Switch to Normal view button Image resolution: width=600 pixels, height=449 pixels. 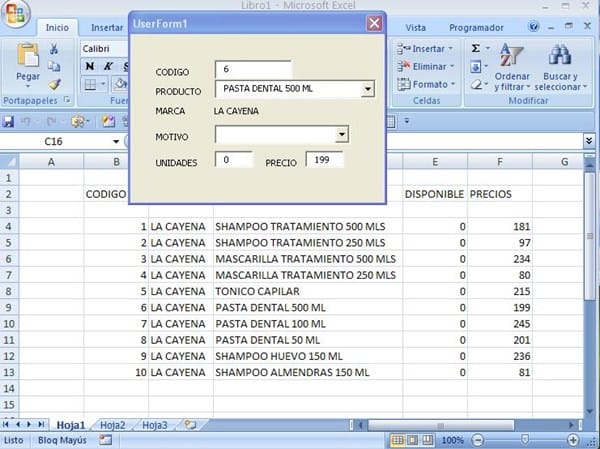pos(398,440)
